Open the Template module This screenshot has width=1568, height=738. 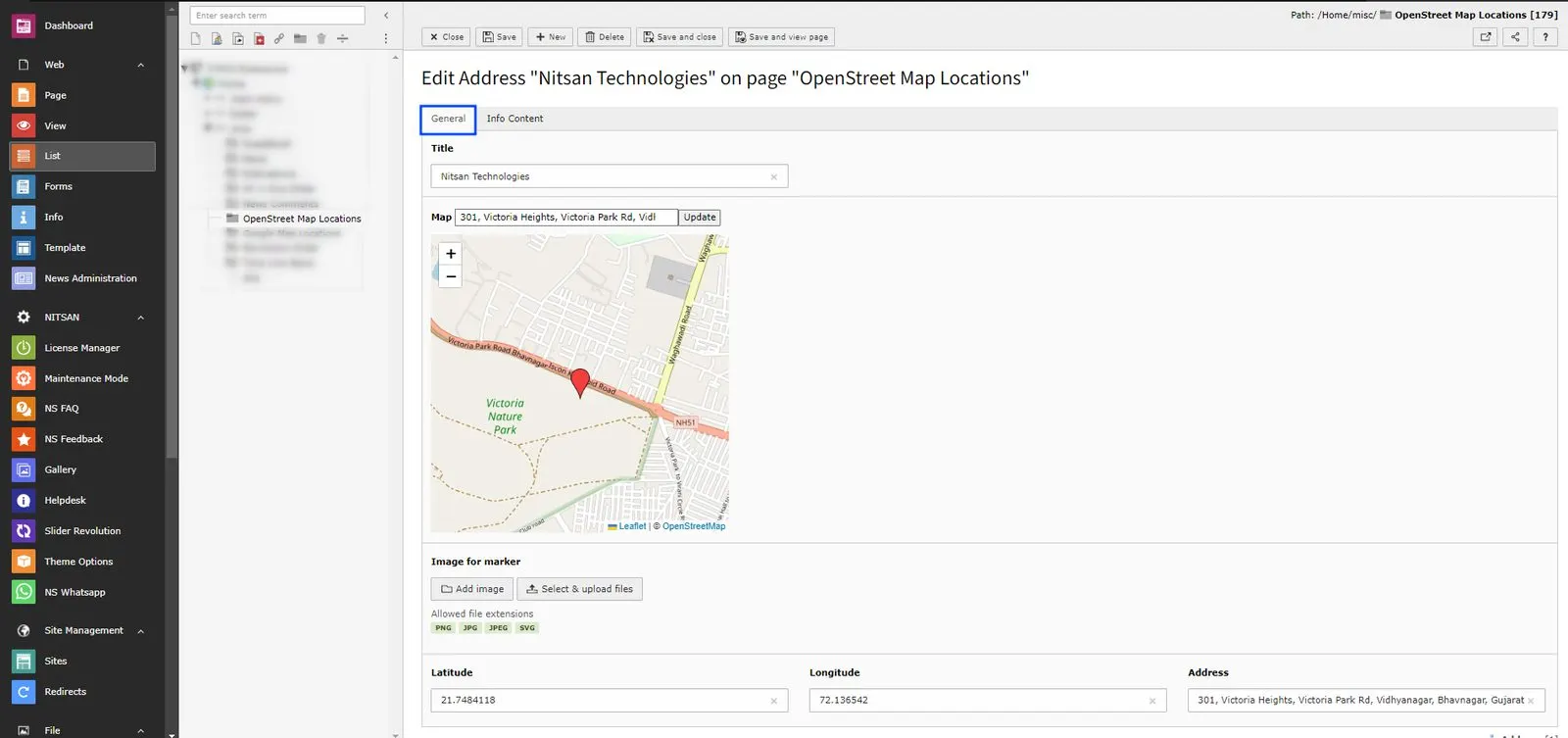[x=82, y=248]
